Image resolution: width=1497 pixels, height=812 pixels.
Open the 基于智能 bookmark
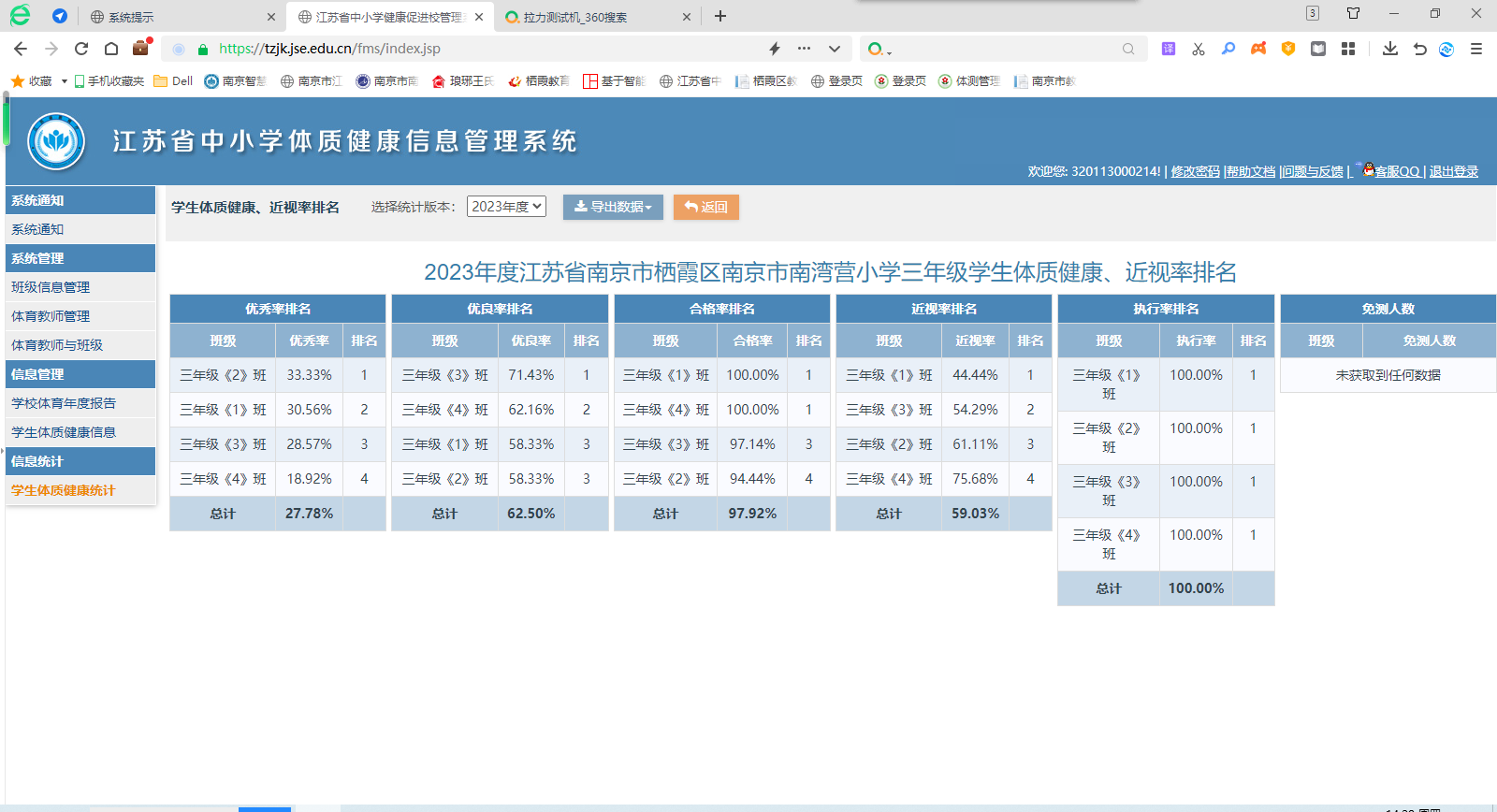tap(615, 81)
